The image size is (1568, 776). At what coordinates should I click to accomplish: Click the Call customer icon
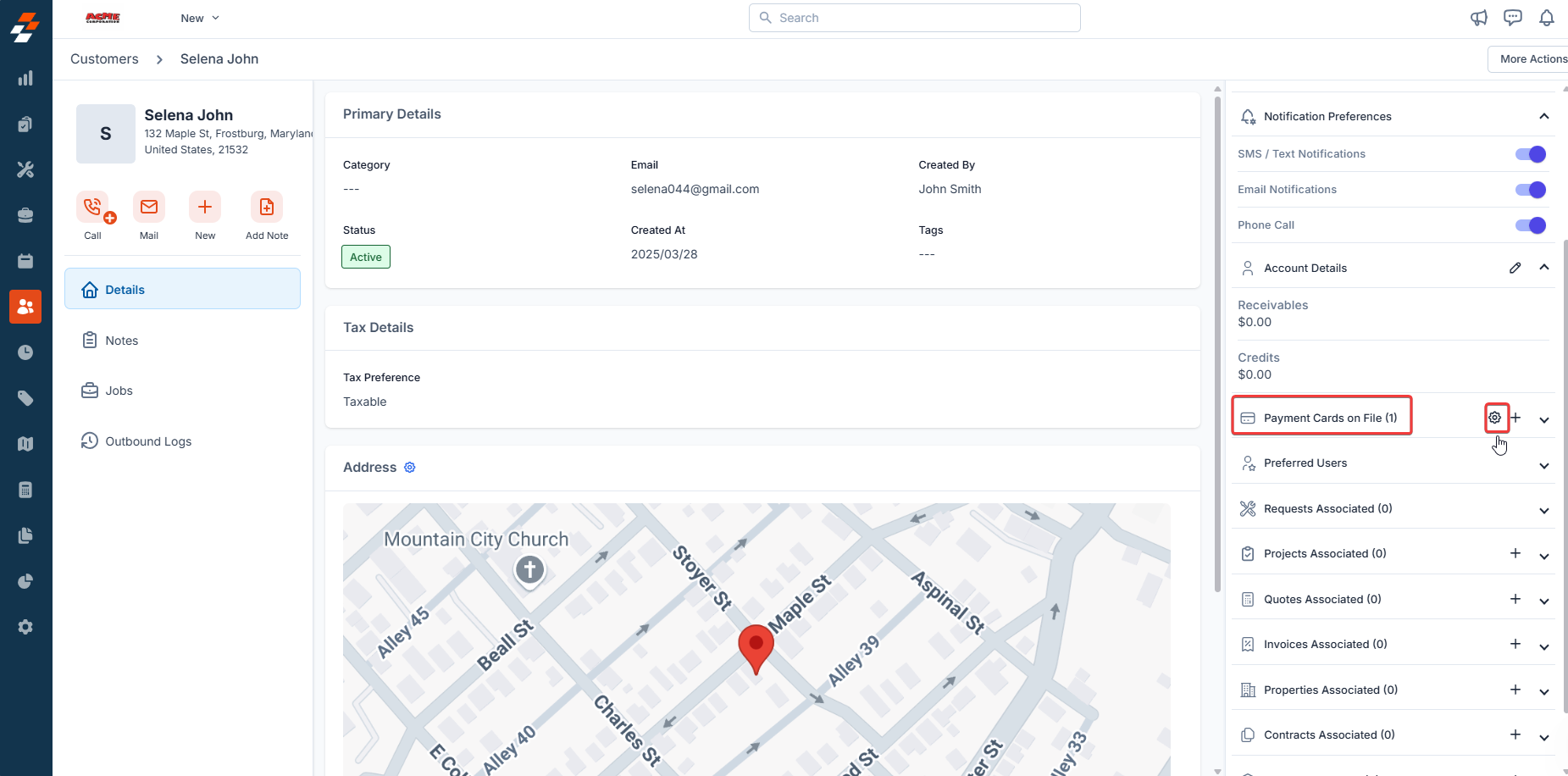[x=92, y=207]
